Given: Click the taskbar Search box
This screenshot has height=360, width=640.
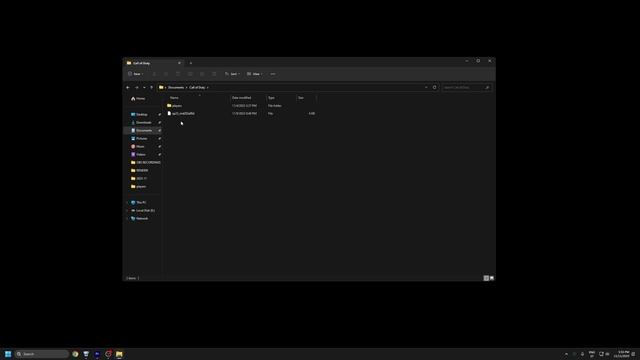Looking at the screenshot, I should (x=42, y=354).
